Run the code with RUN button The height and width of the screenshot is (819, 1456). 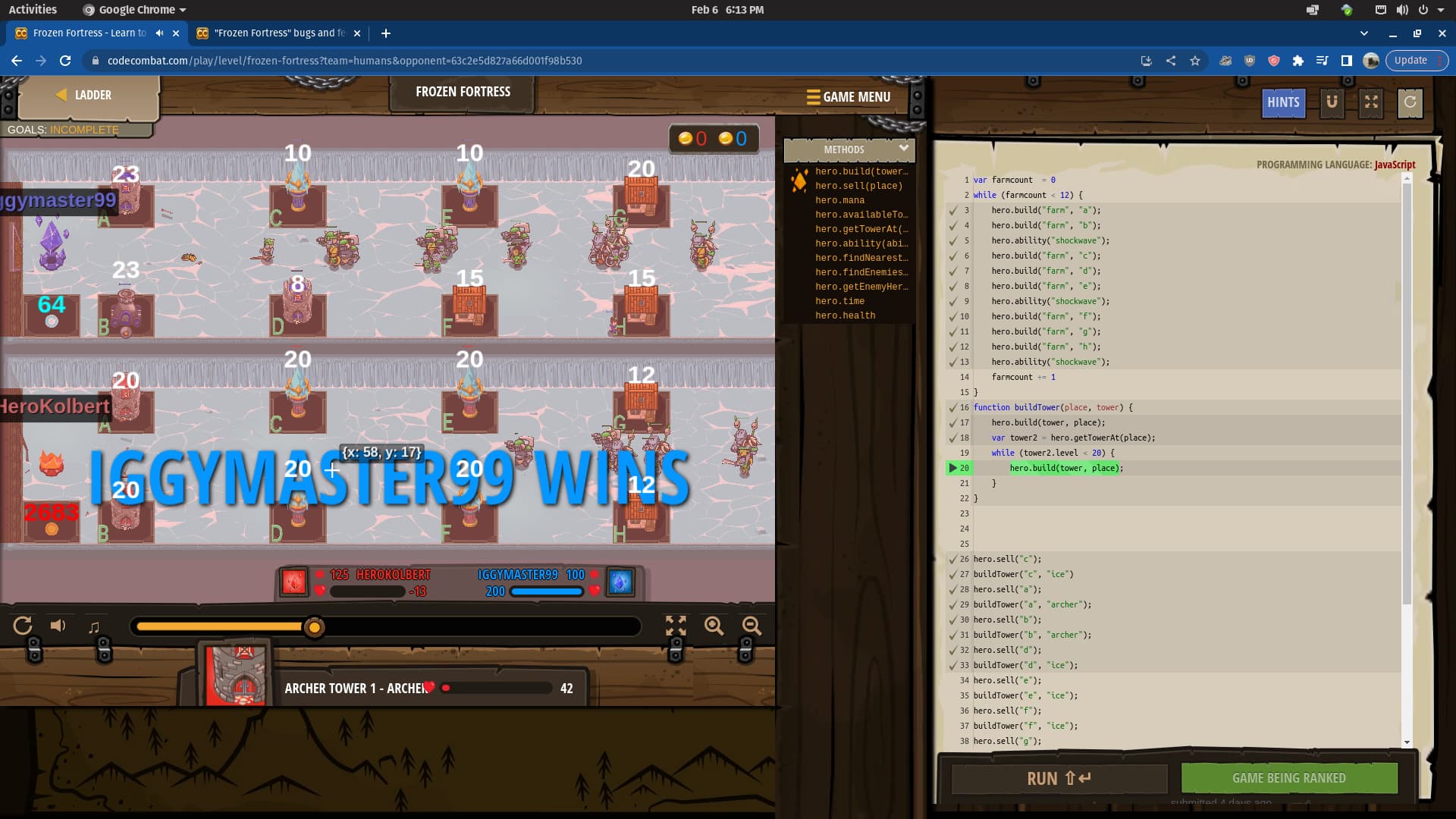(x=1059, y=779)
